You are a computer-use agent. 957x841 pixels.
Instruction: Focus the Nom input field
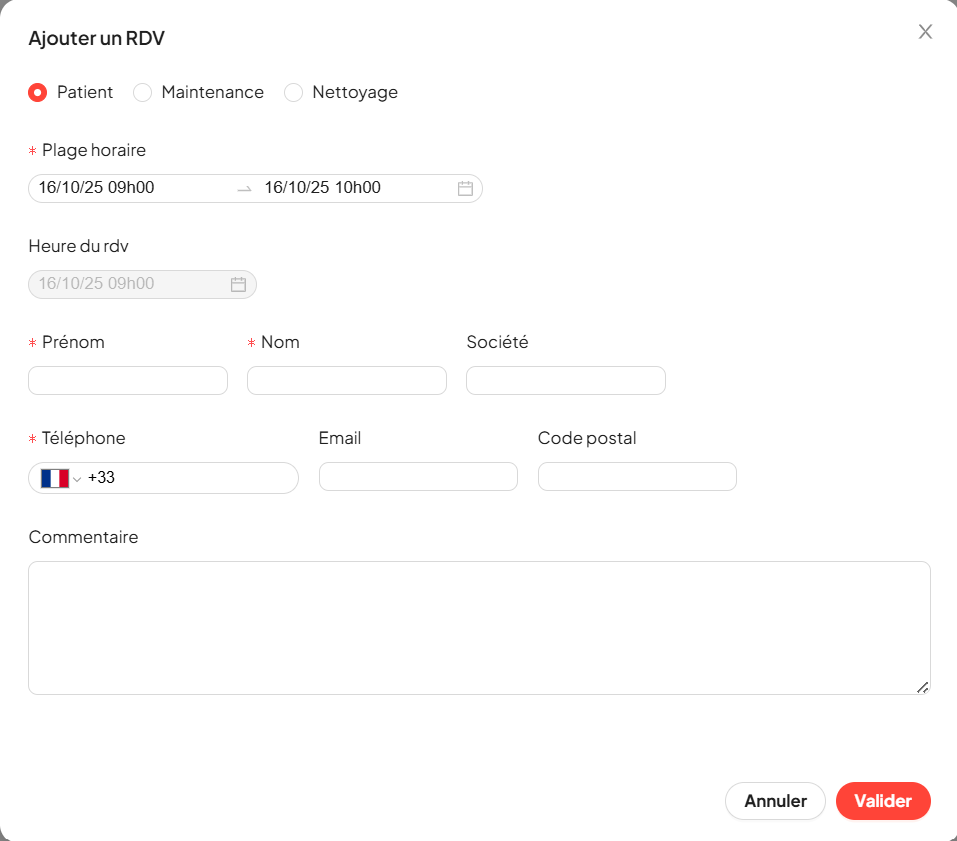pos(346,380)
